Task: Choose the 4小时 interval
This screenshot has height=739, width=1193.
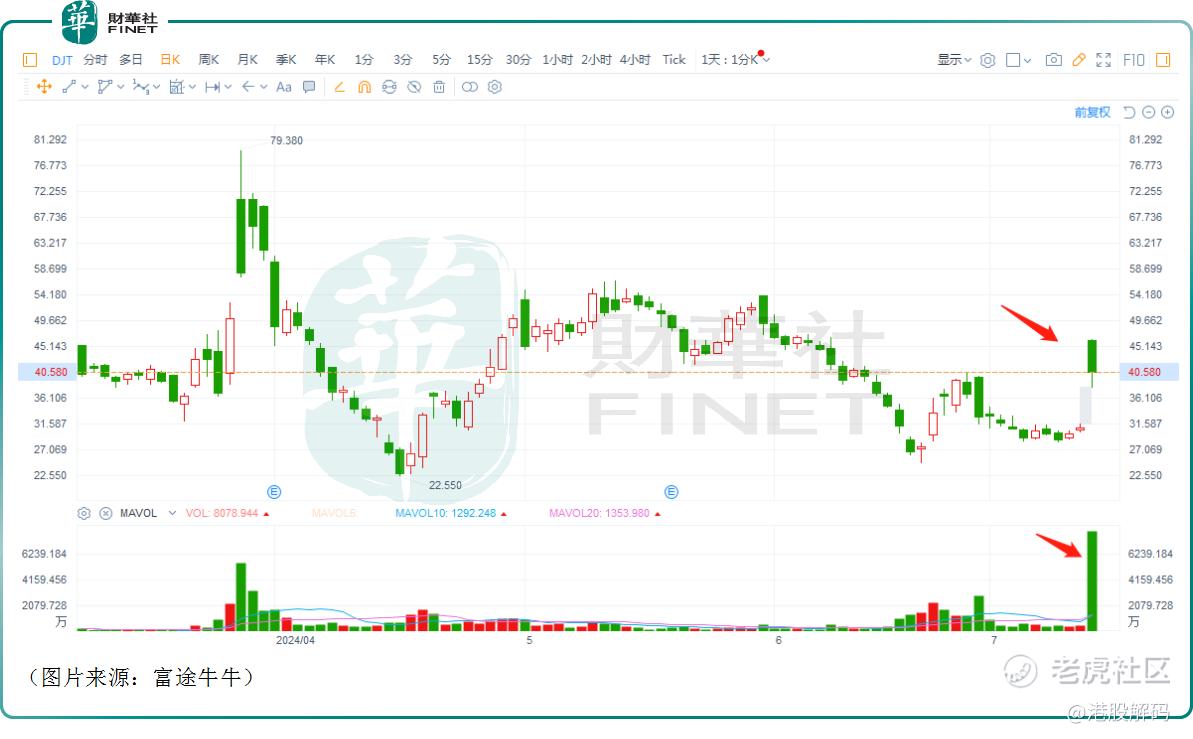Action: coord(635,59)
